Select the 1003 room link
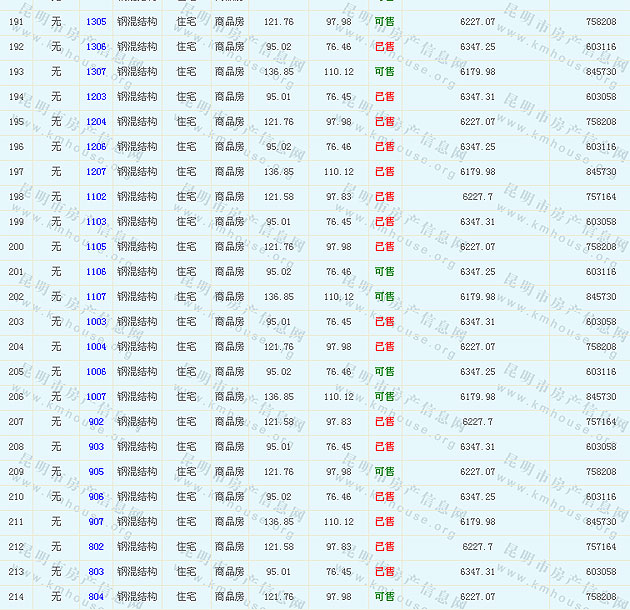The image size is (630, 610). coord(96,322)
